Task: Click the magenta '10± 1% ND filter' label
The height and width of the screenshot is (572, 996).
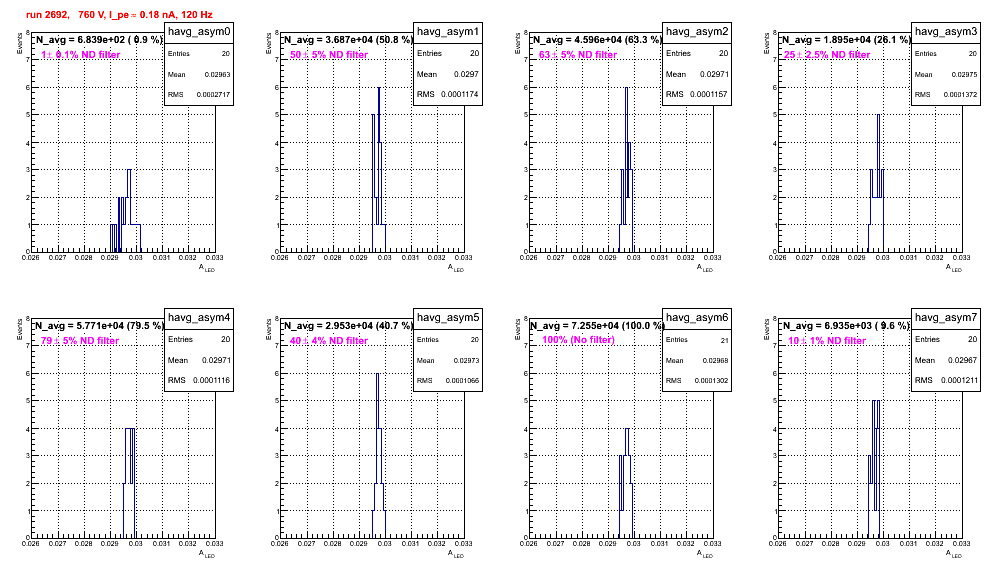Action: coord(827,341)
